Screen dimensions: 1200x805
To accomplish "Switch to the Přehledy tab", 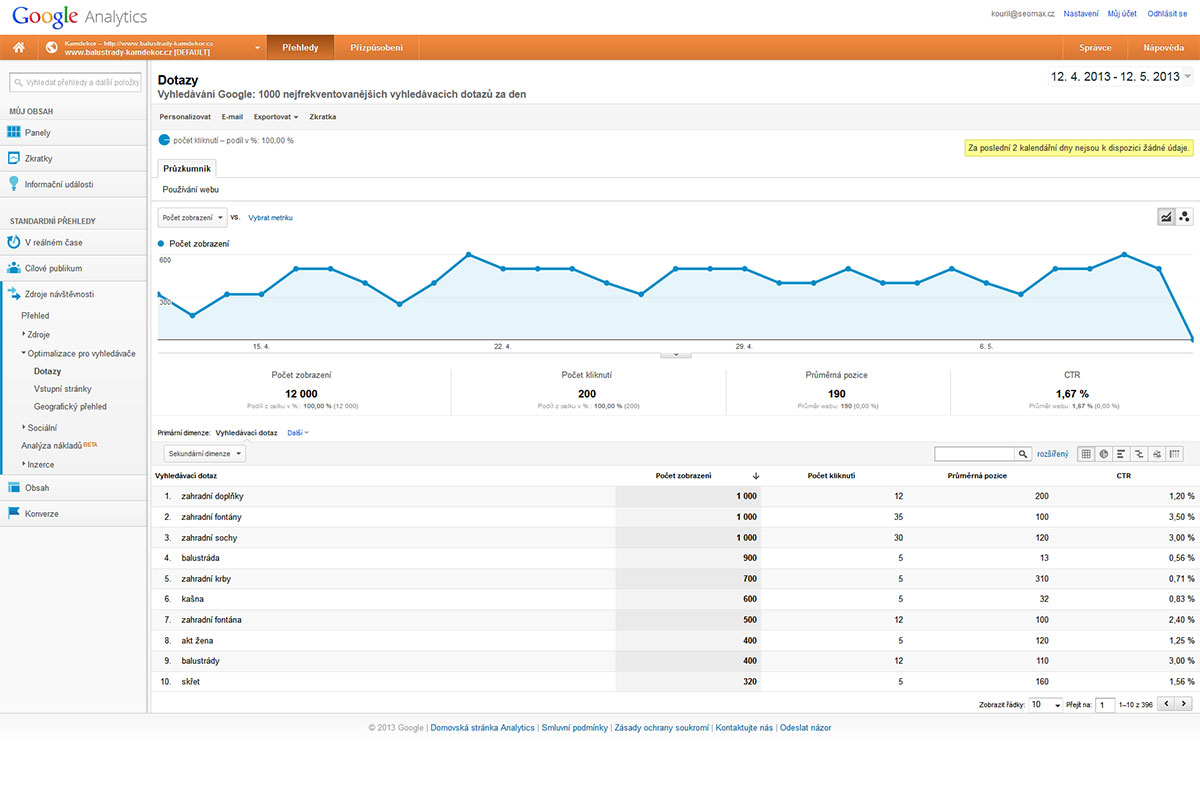I will coord(300,48).
